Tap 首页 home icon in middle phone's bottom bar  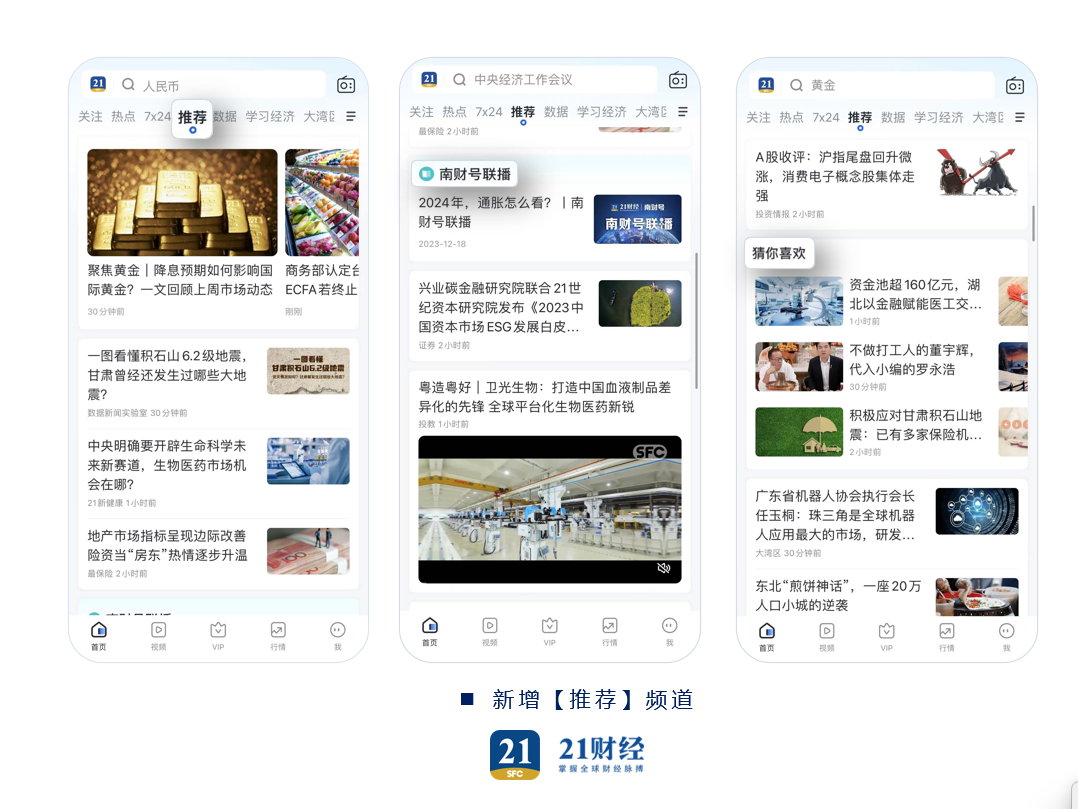(x=429, y=626)
